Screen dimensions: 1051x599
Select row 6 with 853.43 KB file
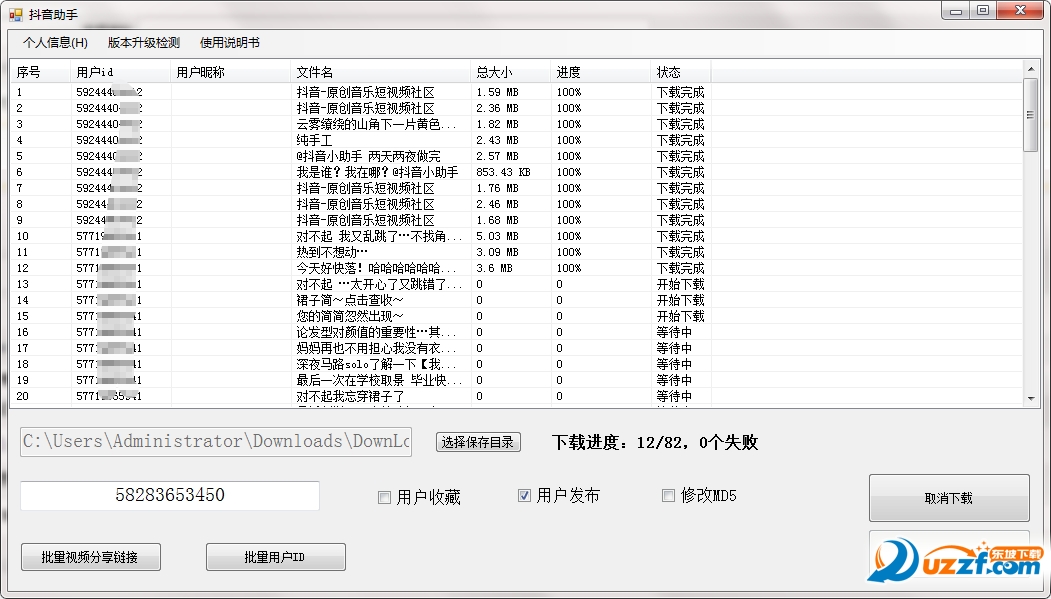(x=376, y=172)
